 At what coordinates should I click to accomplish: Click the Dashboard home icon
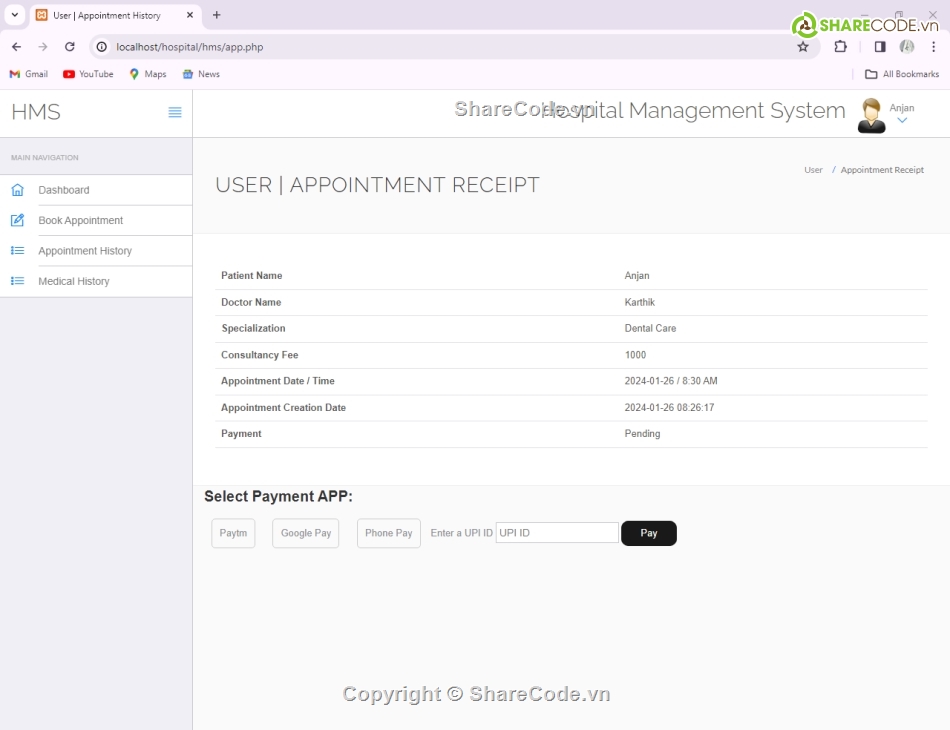click(17, 190)
